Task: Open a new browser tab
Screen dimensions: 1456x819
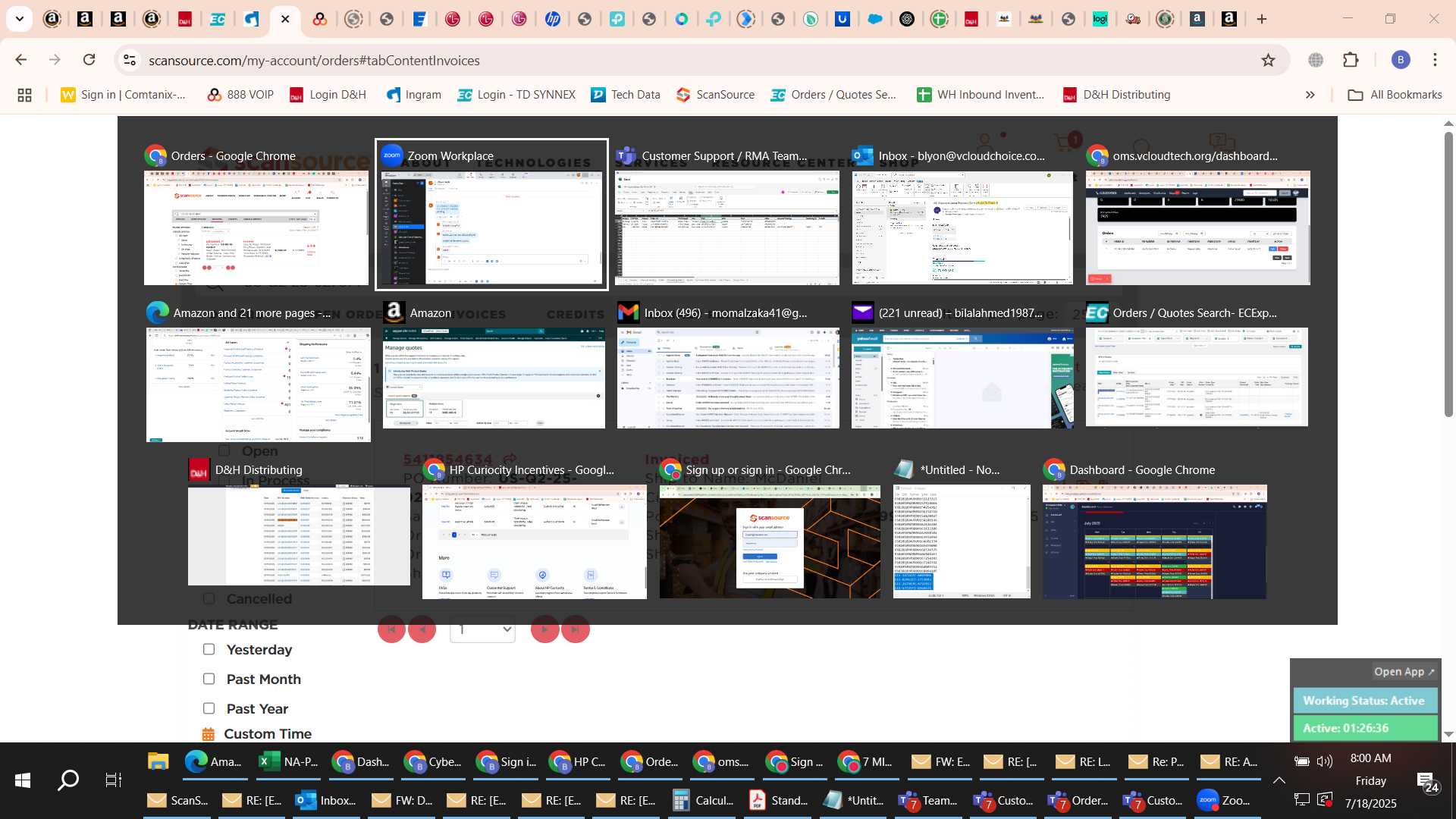Action: [x=1262, y=19]
